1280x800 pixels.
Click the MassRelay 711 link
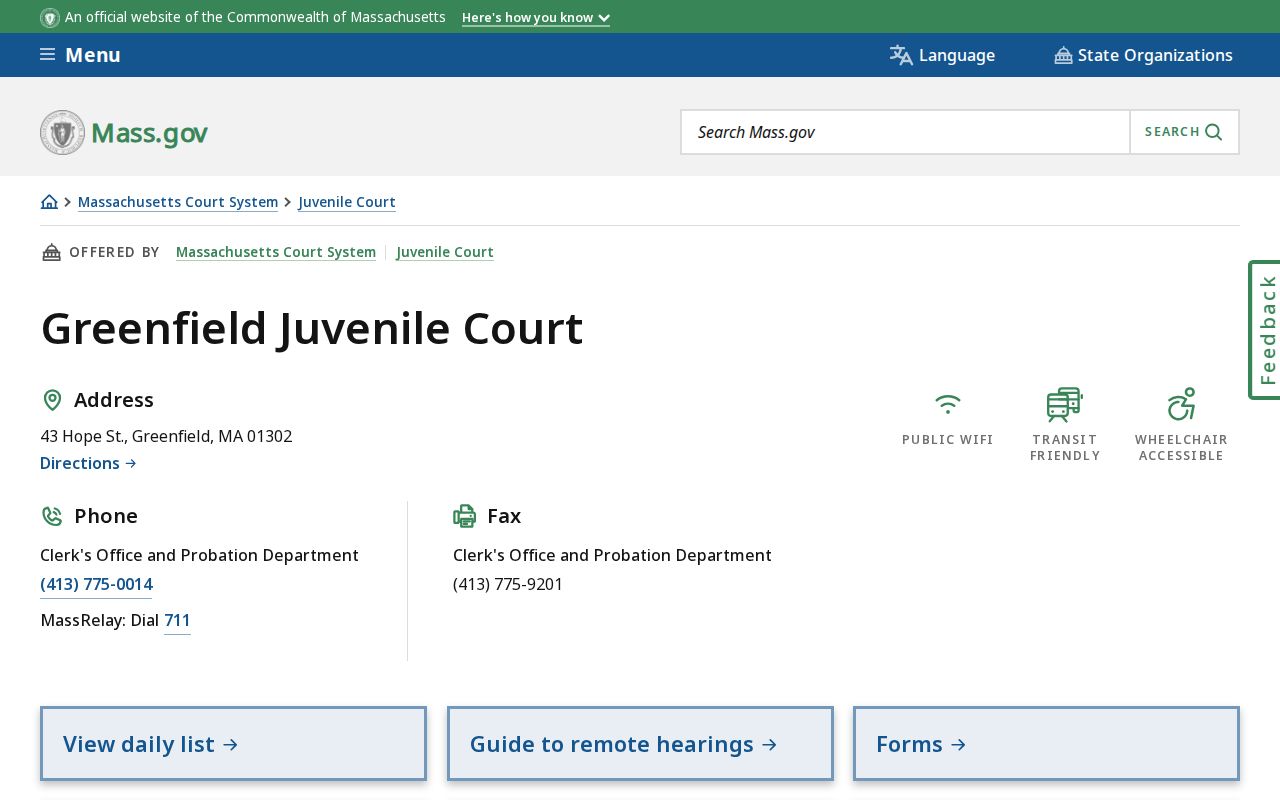(177, 620)
